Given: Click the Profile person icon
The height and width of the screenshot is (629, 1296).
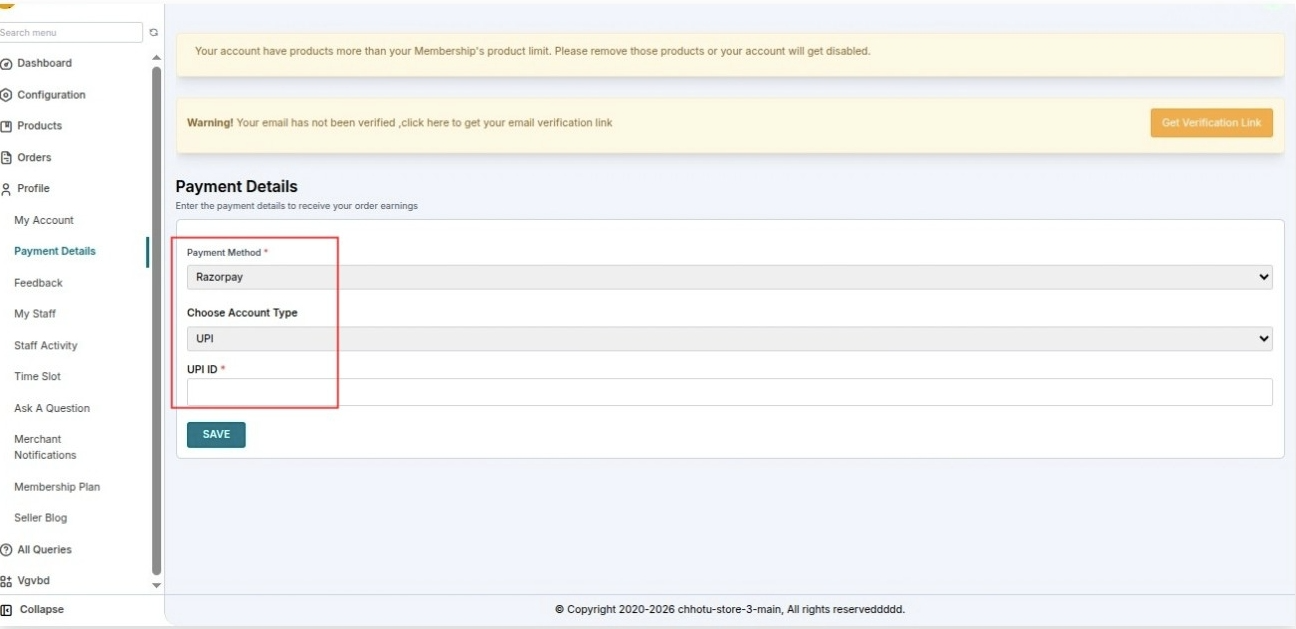Looking at the screenshot, I should tap(7, 189).
